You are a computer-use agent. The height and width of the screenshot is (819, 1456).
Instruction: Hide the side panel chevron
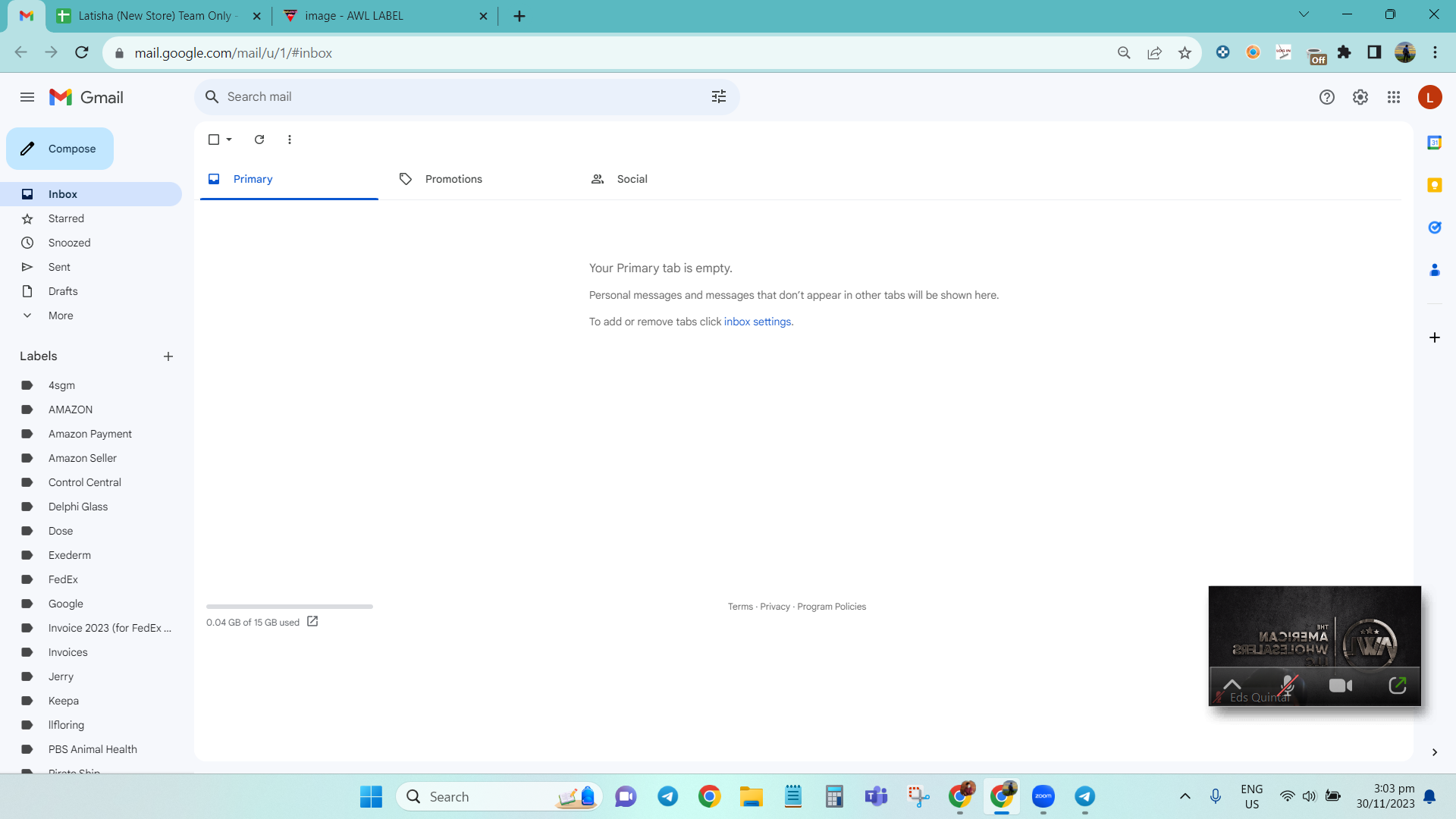pos(1434,752)
